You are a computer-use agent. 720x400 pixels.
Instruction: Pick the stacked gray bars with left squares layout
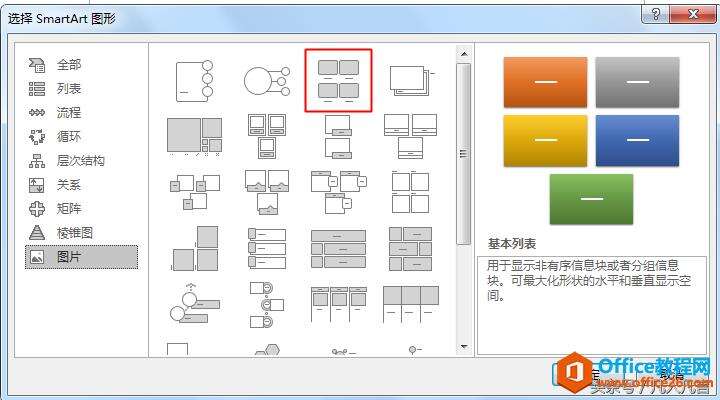(x=338, y=248)
